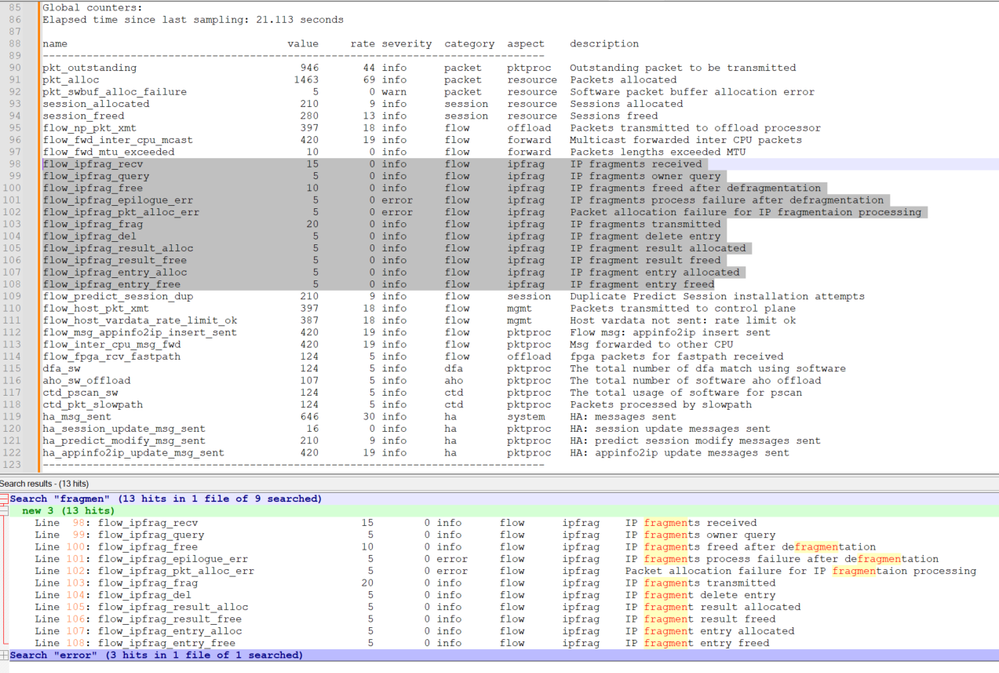Select search result Line 105 flow_ipfrag_result_alloc

tap(172, 607)
